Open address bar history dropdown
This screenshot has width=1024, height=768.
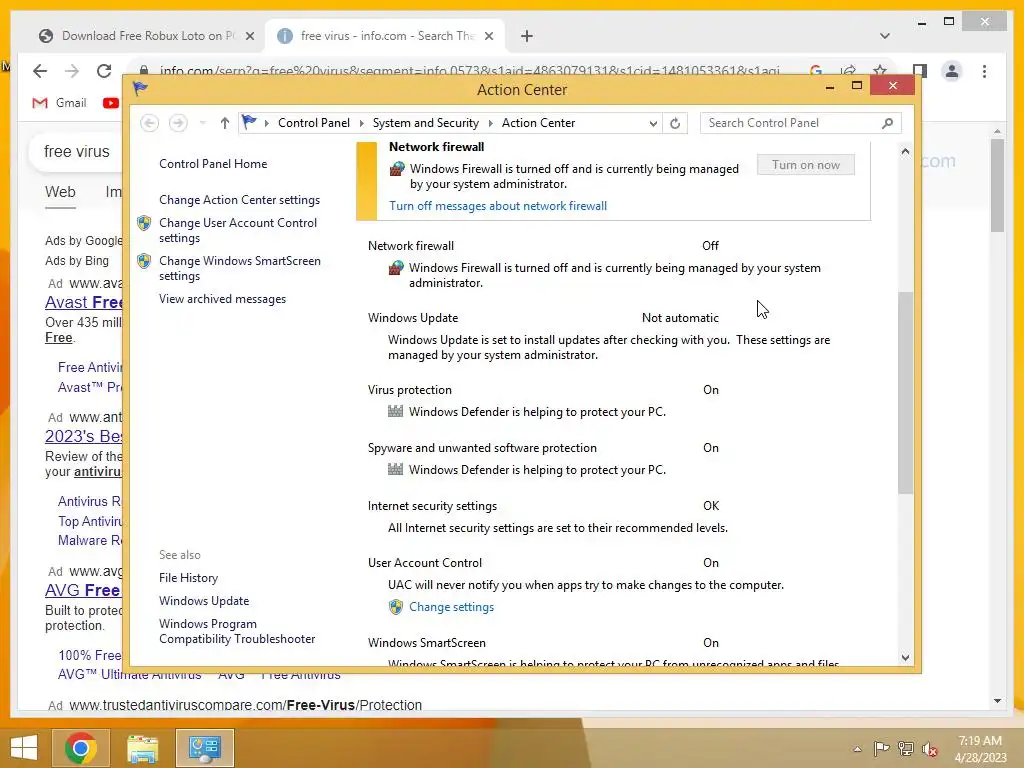point(652,123)
